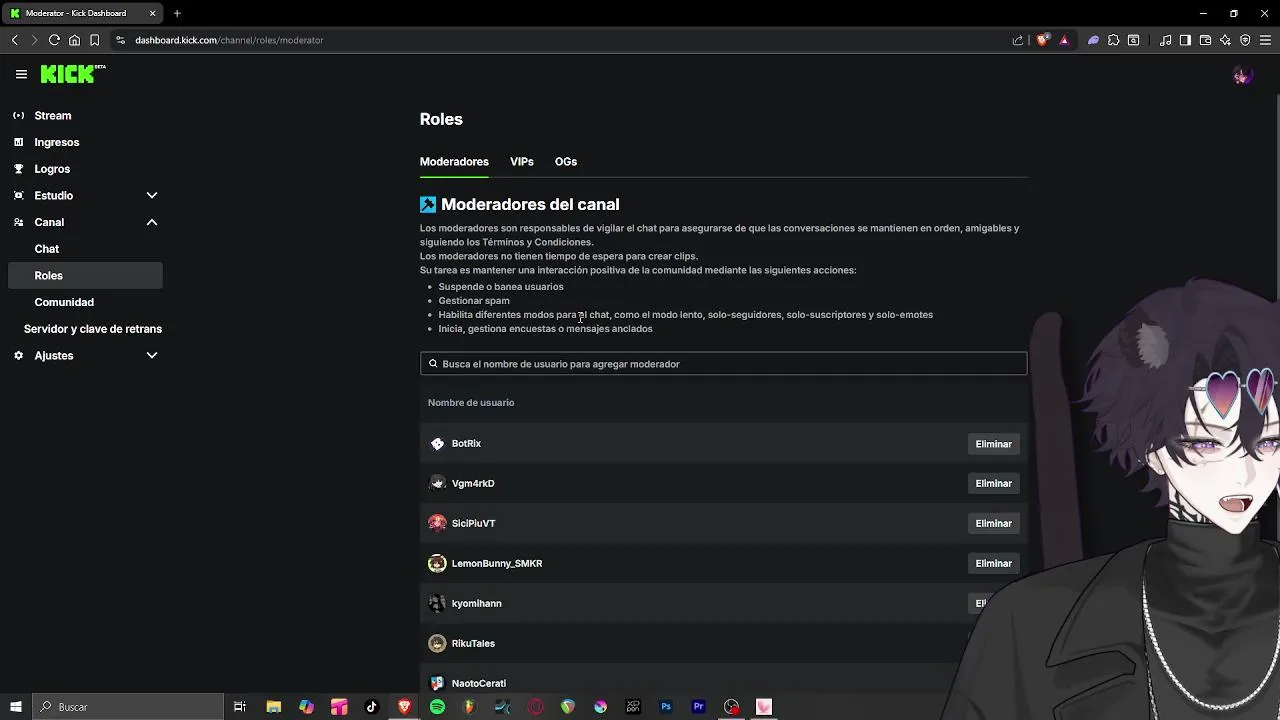Remove Vgm4rkD with its Eliminar button

[993, 484]
